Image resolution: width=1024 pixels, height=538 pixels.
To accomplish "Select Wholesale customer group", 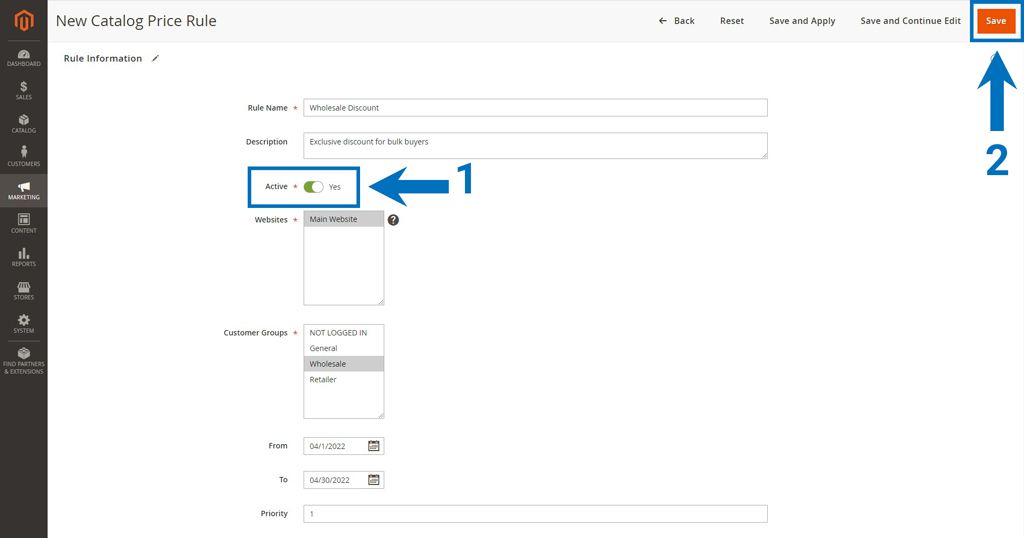I will pos(344,364).
